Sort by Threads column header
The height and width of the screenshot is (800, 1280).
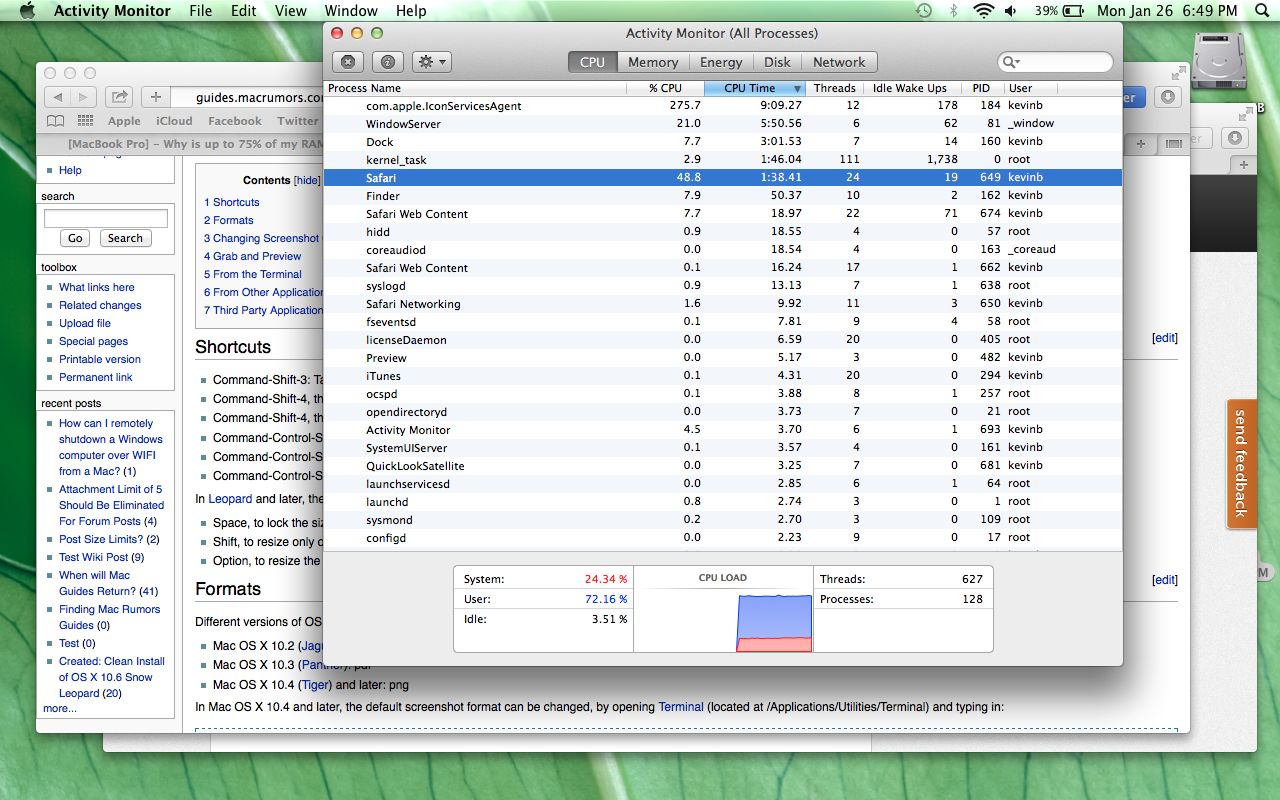point(834,88)
